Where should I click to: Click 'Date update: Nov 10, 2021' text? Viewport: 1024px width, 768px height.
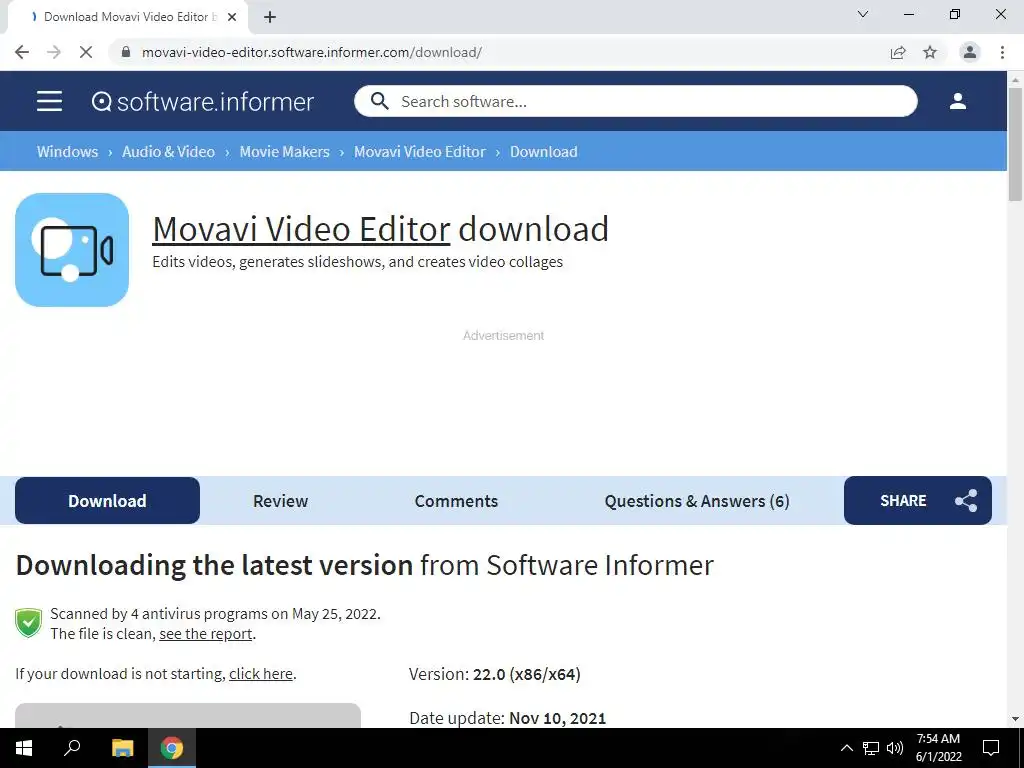tap(507, 718)
